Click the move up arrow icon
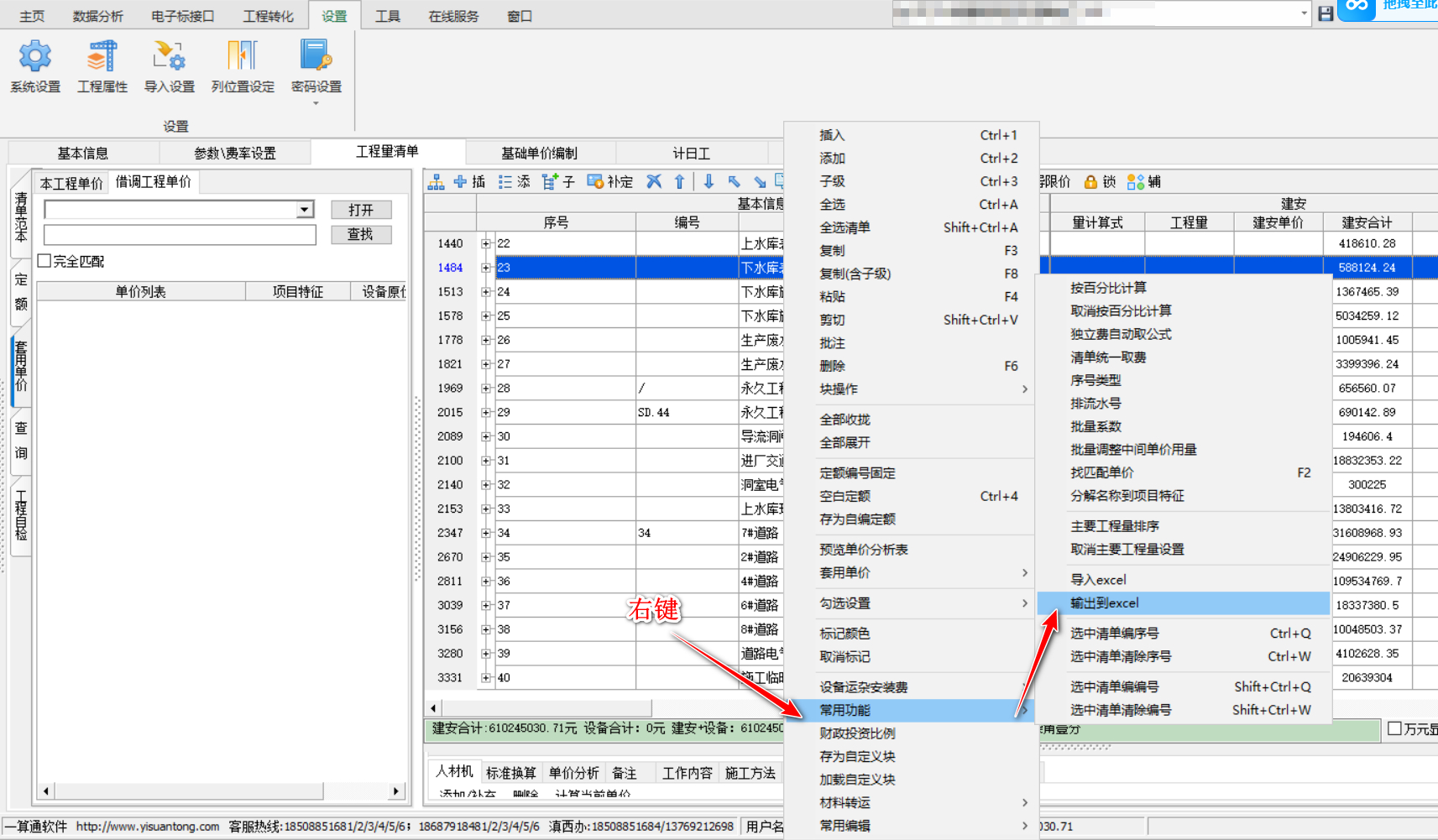This screenshot has width=1438, height=840. tap(680, 182)
